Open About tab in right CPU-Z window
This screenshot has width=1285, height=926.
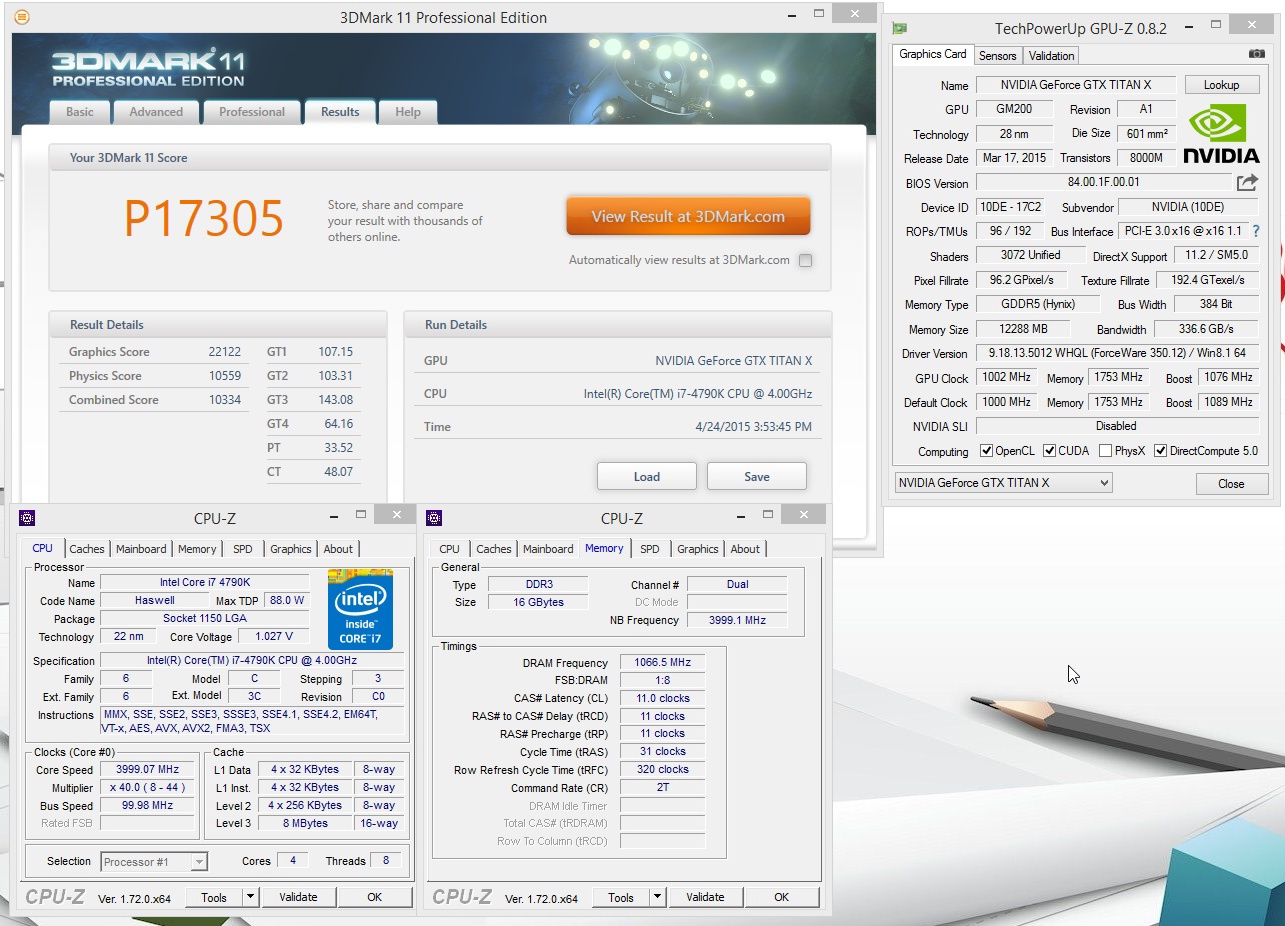pyautogui.click(x=745, y=549)
